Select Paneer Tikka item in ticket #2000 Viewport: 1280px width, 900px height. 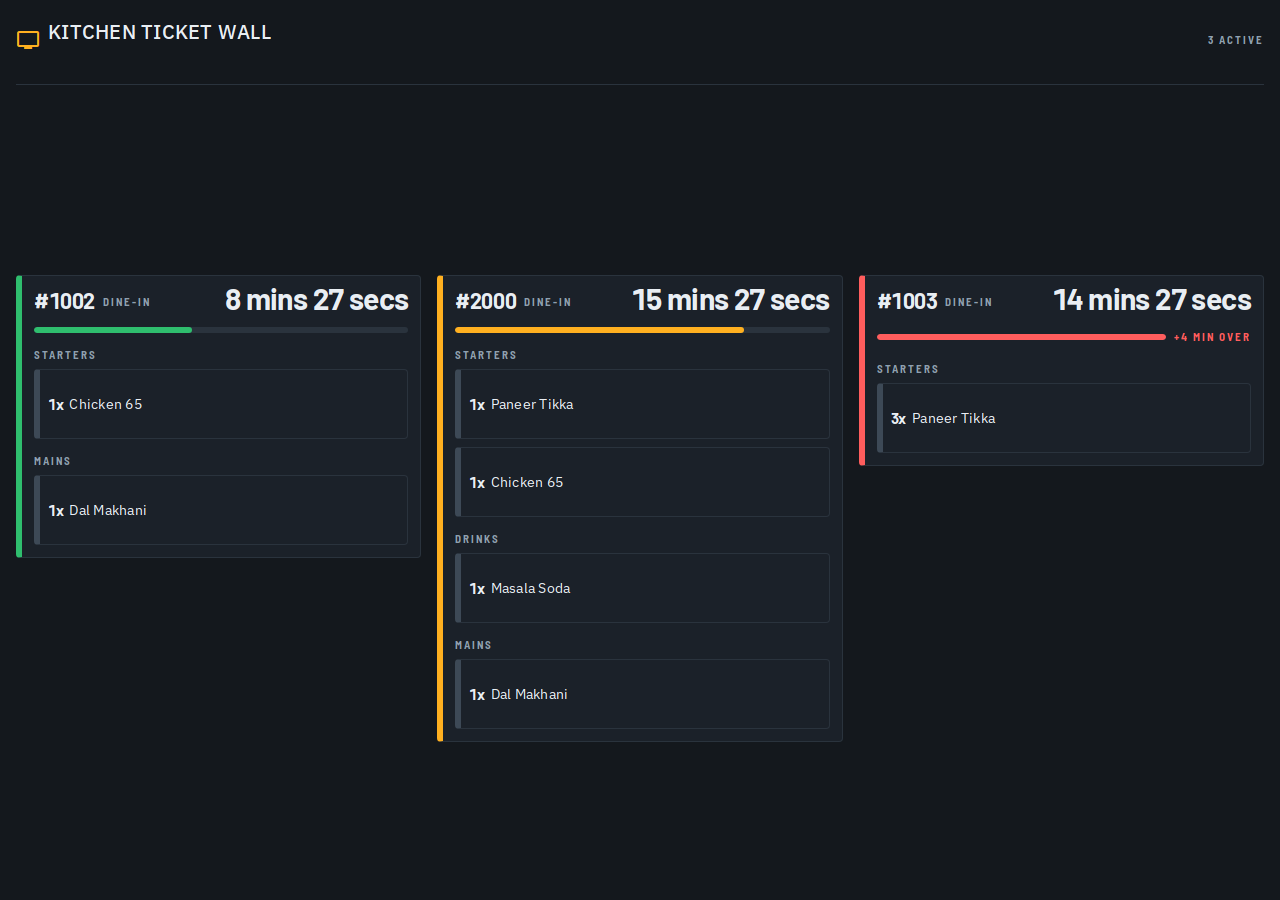[642, 404]
